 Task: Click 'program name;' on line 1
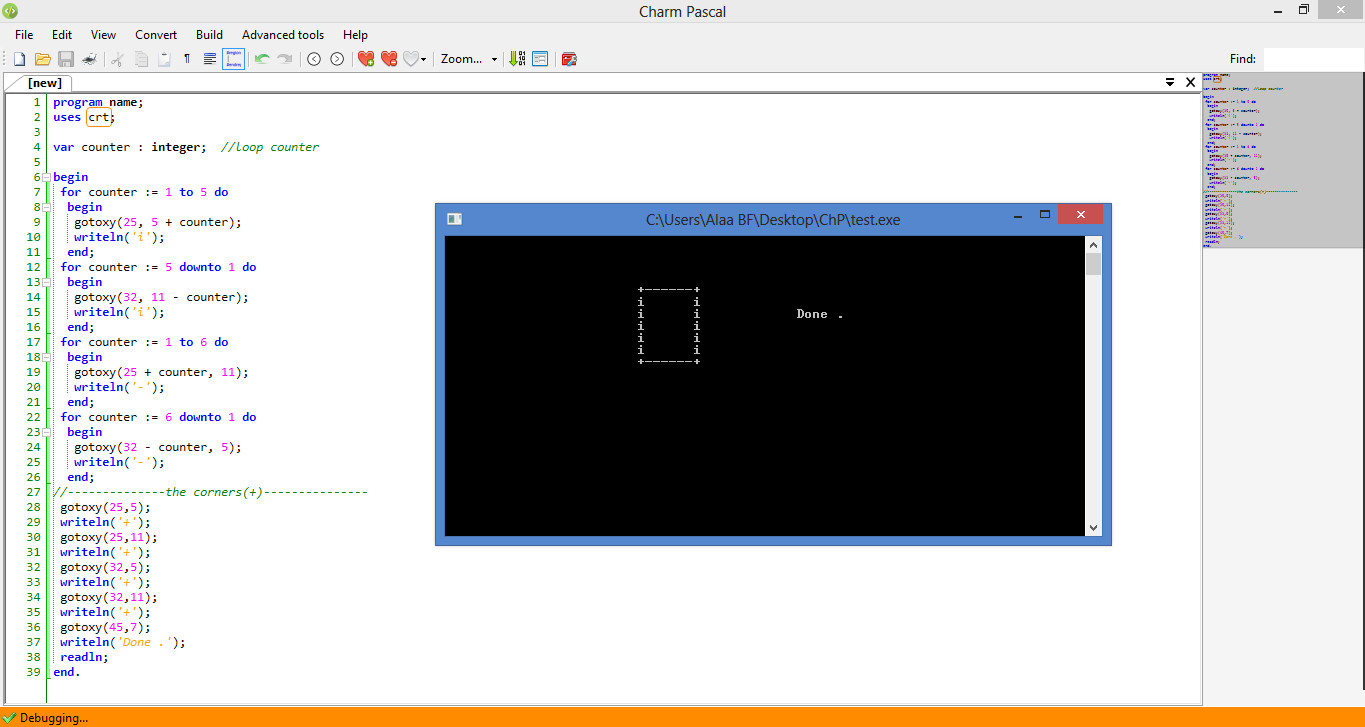coord(98,102)
